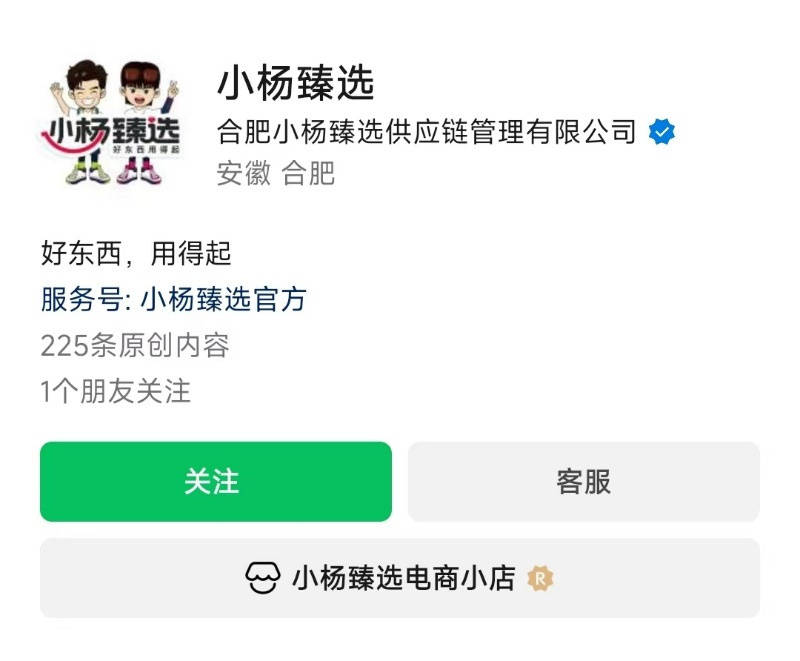This screenshot has width=800, height=661.
Task: View 1个朋友关注 friends following
Action: pos(115,391)
